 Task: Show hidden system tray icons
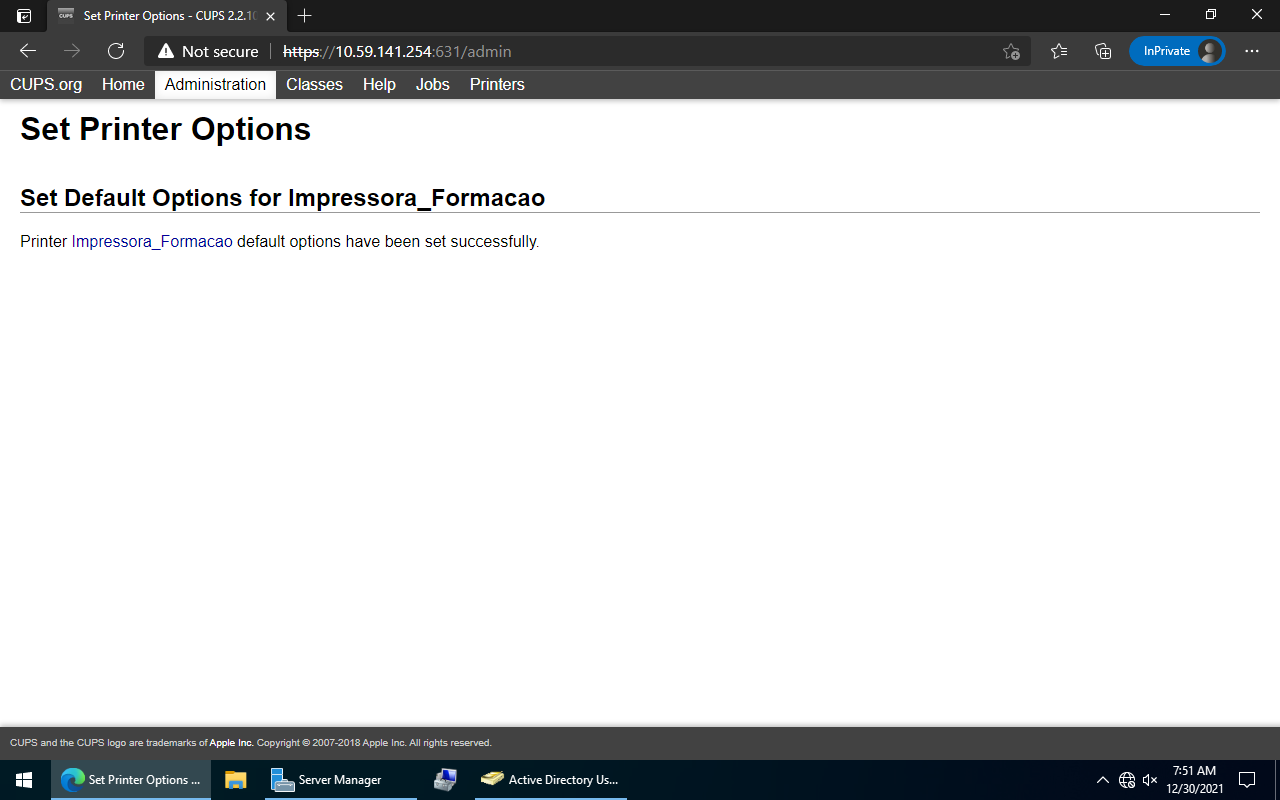(1103, 779)
